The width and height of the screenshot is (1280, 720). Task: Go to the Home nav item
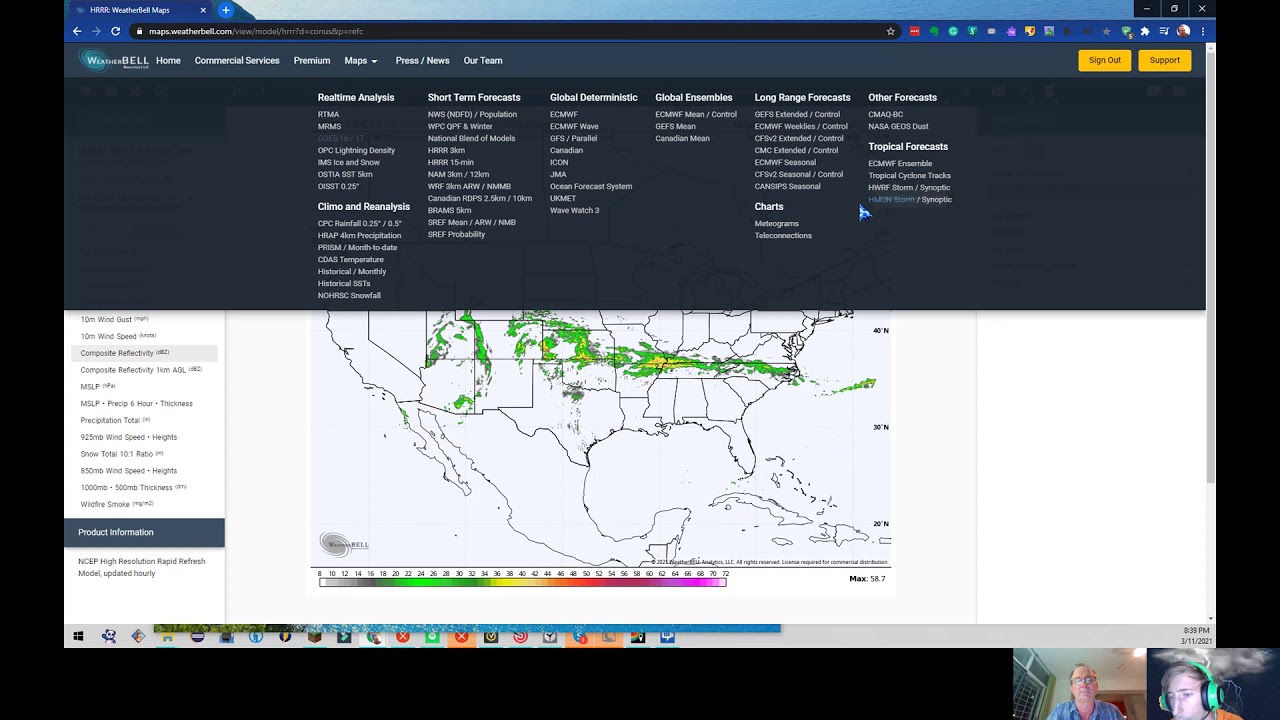(168, 60)
